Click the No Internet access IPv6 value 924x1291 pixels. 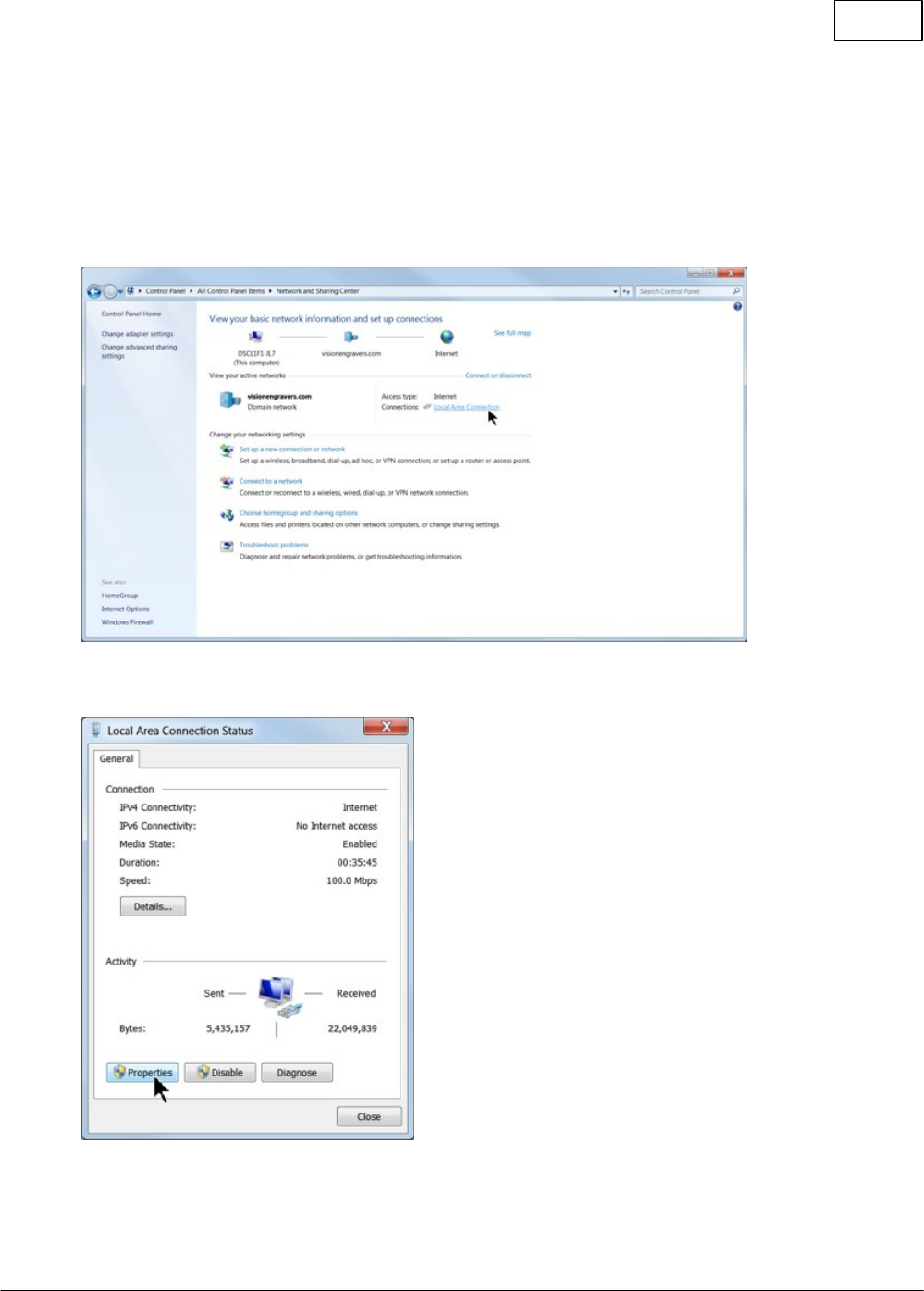point(337,826)
